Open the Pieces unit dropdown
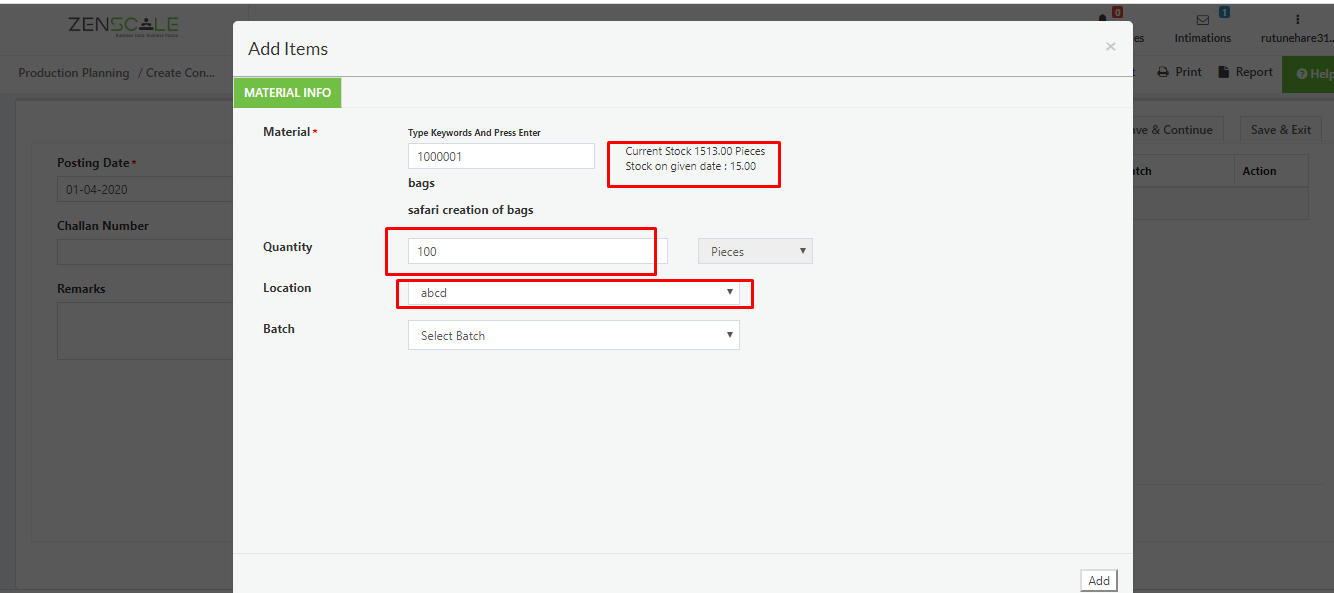Screen dimensions: 1334x593 755,251
